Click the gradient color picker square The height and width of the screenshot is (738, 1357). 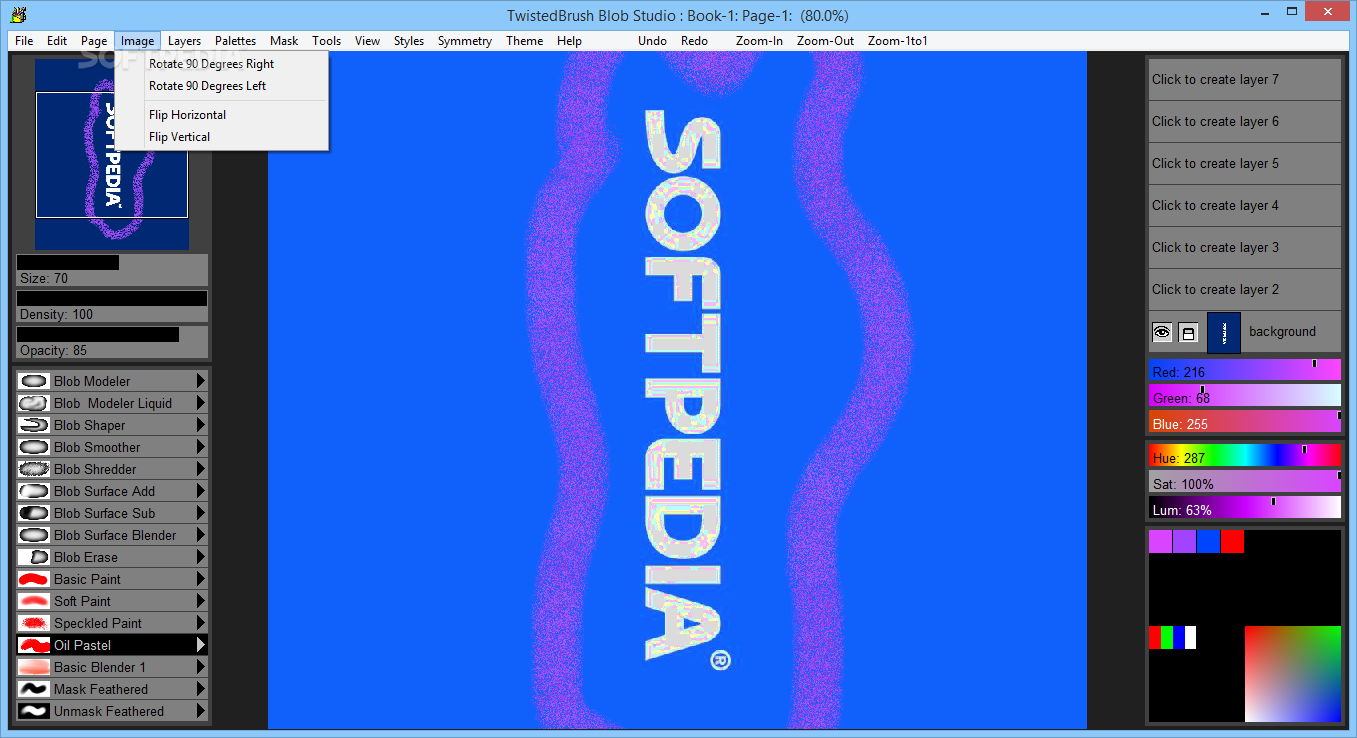1292,674
